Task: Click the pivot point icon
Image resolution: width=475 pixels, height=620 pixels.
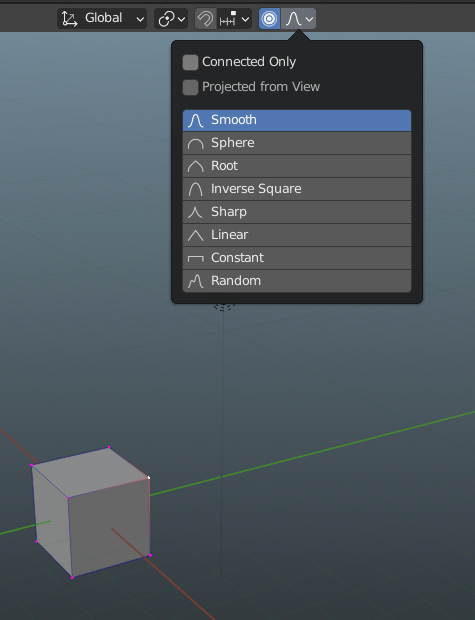Action: click(167, 19)
